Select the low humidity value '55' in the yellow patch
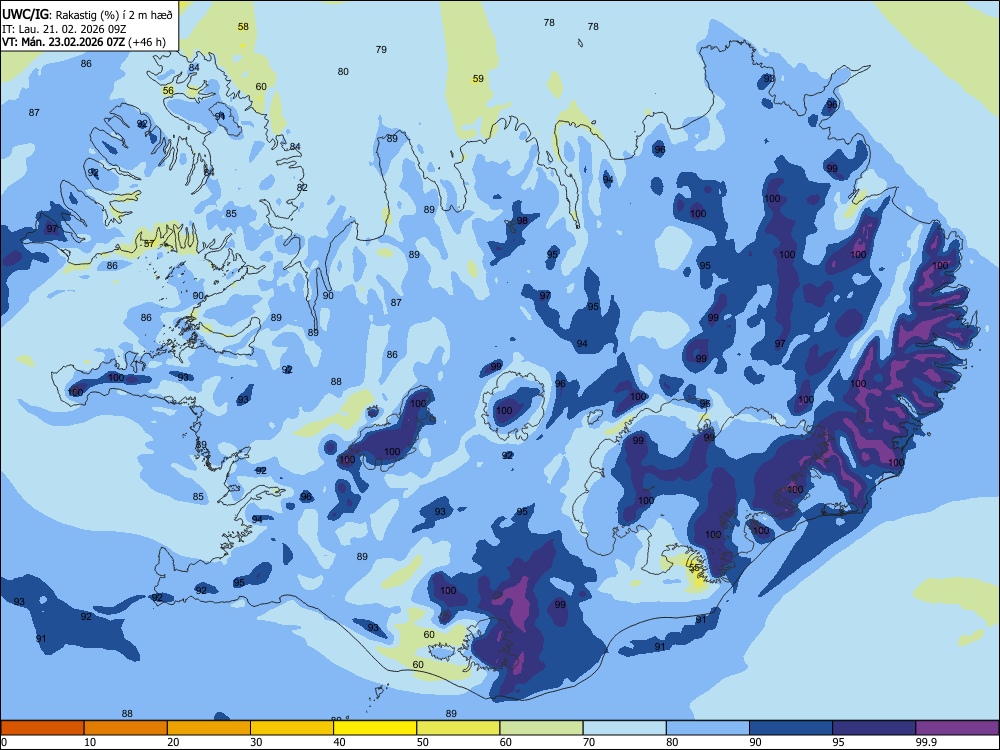 [695, 567]
